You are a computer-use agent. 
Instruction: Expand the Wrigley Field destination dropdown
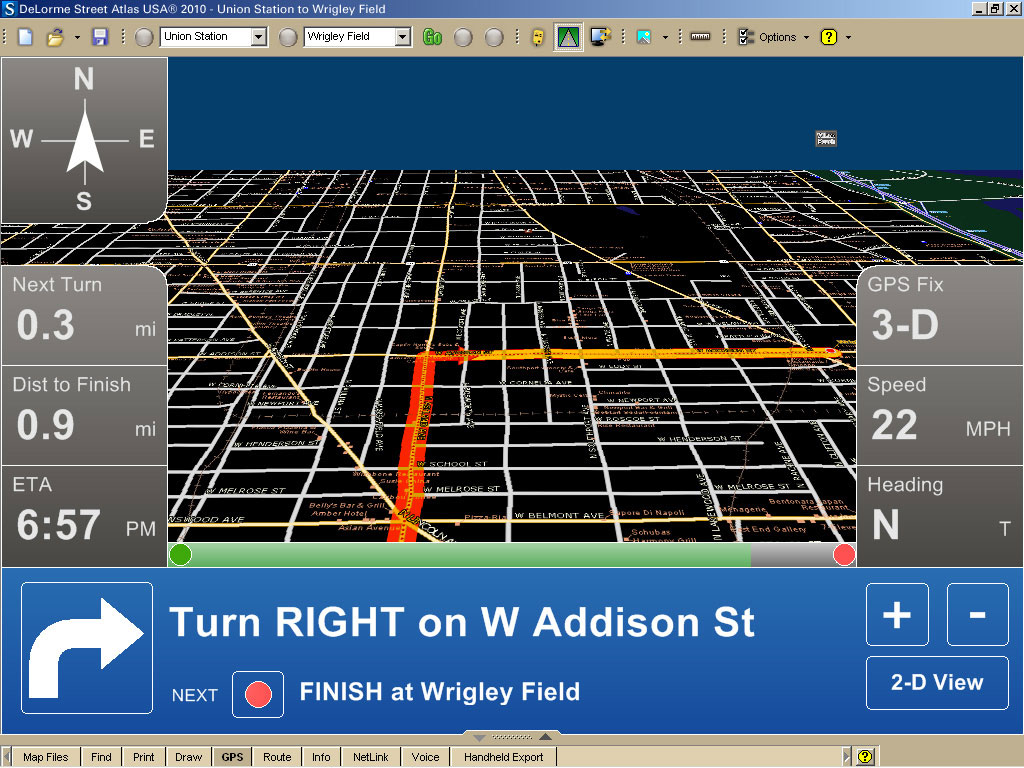coord(403,37)
